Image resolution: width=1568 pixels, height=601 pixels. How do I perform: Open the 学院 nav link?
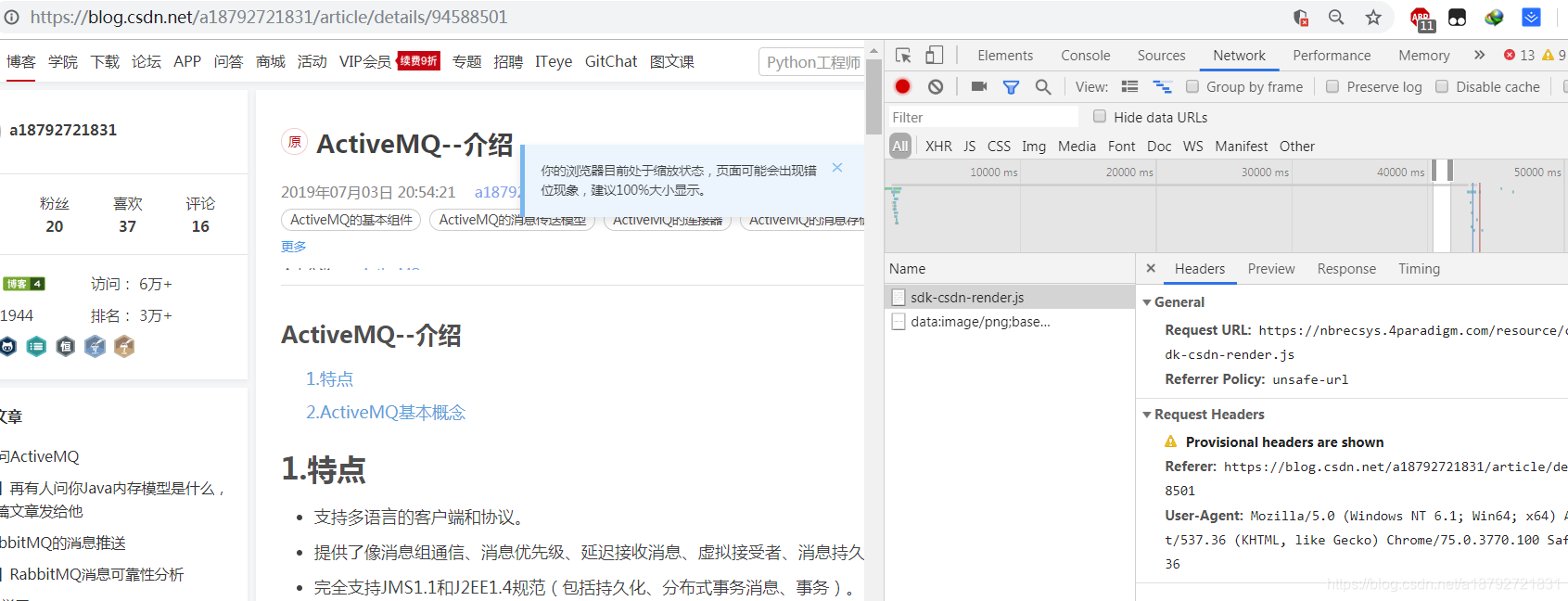(x=63, y=61)
